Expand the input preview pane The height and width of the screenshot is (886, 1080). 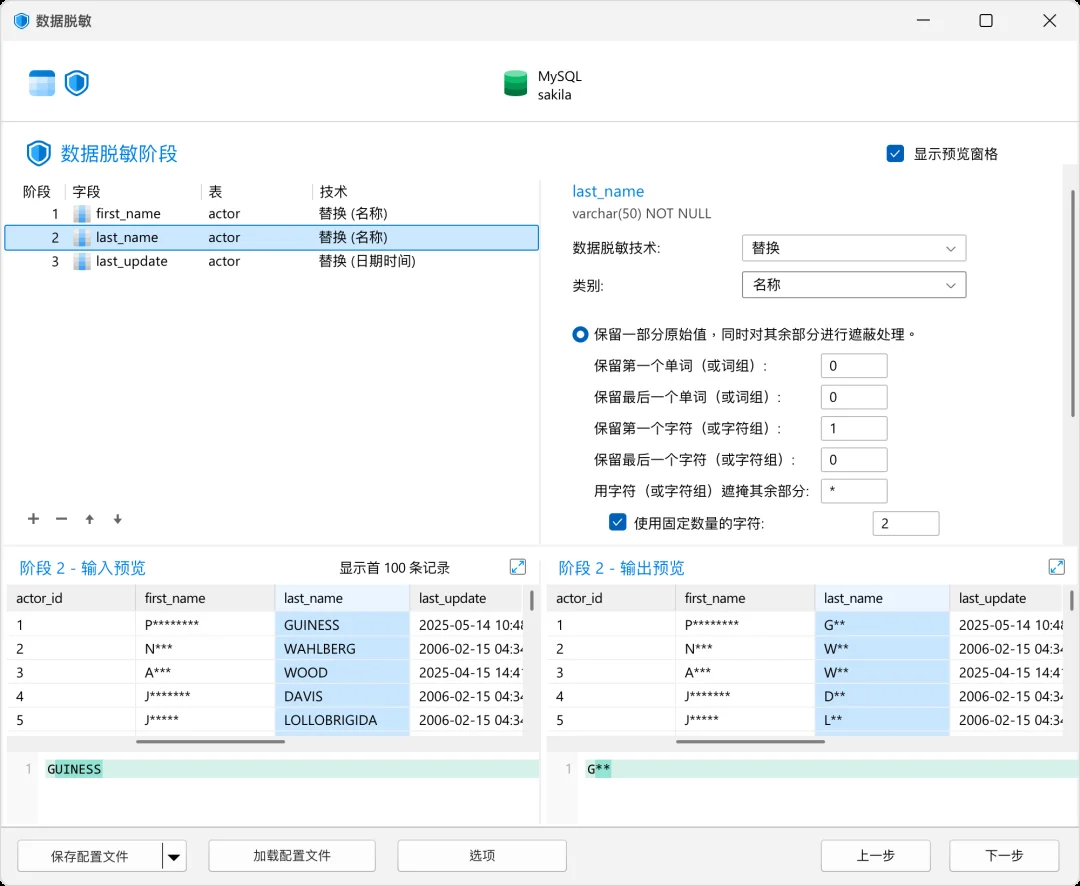click(517, 567)
